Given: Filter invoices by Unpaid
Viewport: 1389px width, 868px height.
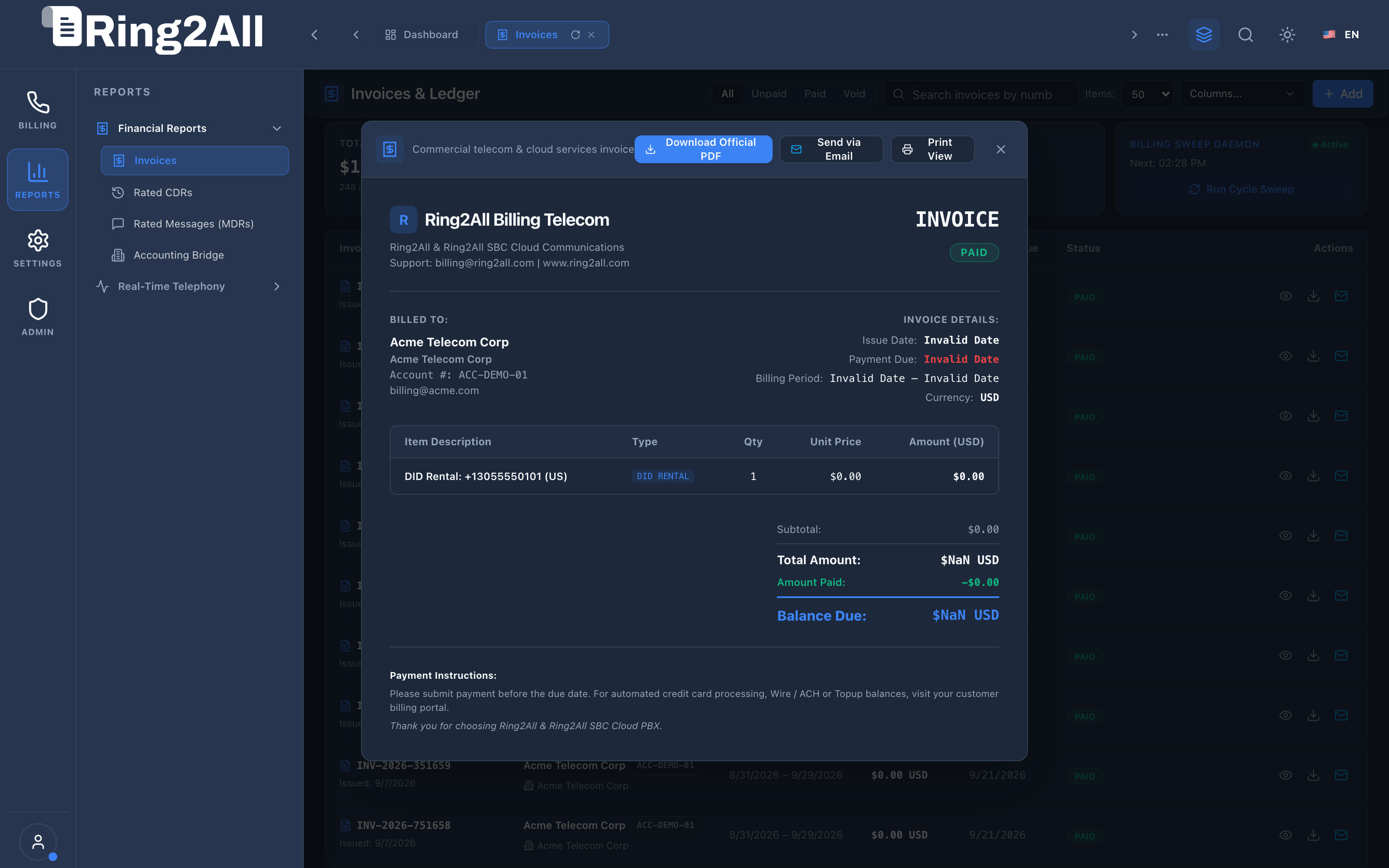Looking at the screenshot, I should 769,94.
